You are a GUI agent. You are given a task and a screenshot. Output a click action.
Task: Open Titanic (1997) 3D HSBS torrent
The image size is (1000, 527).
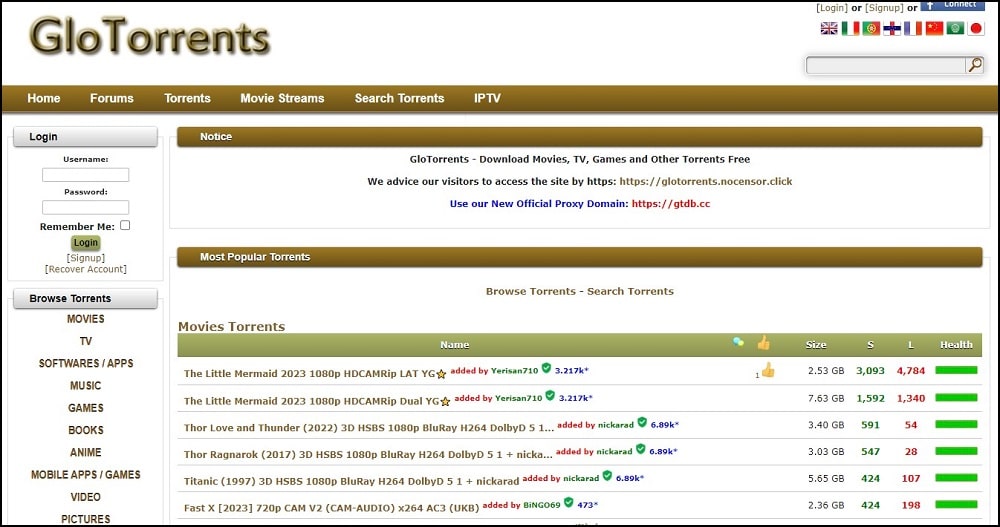tap(351, 482)
